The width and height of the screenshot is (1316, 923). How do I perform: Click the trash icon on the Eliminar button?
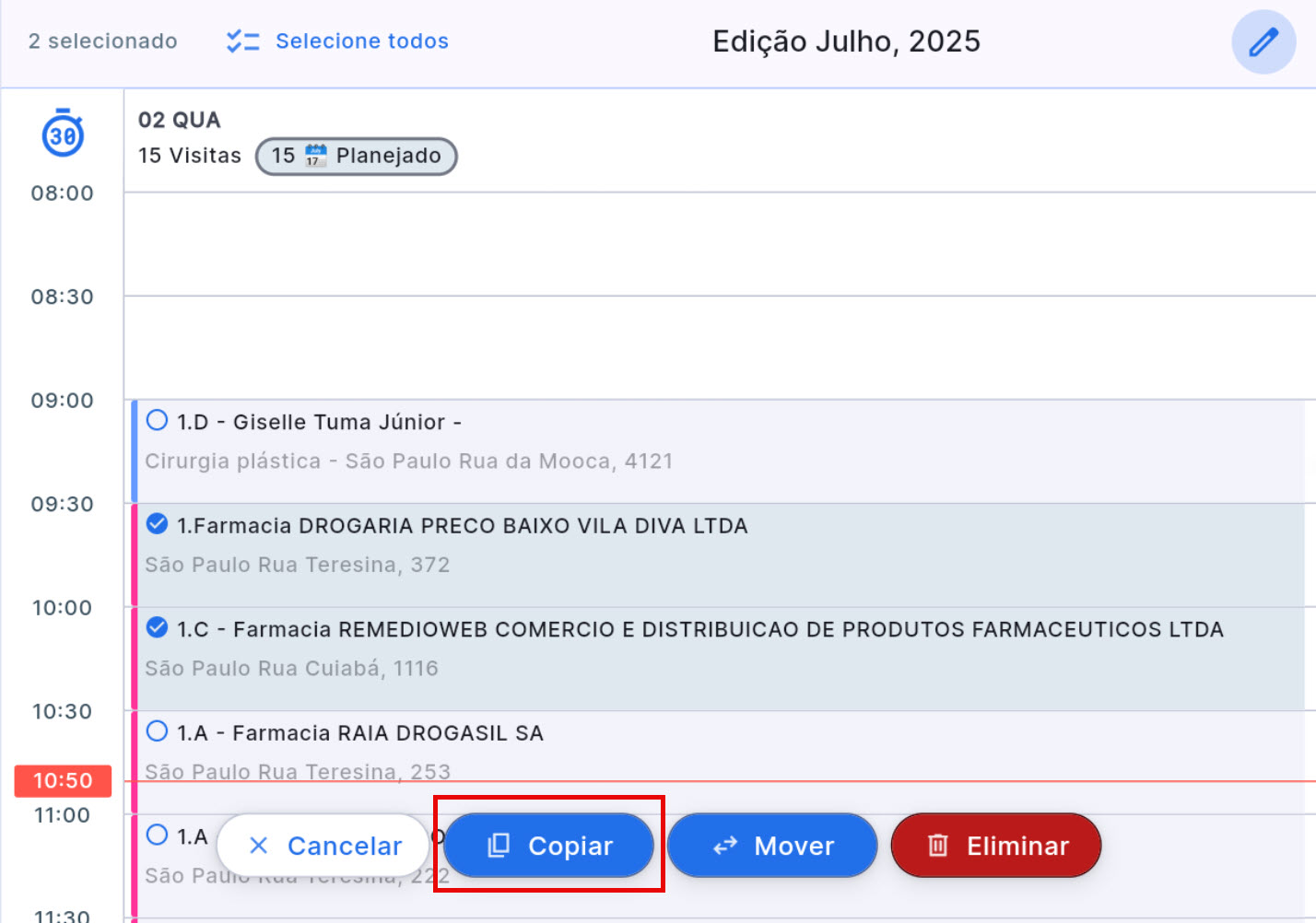coord(938,845)
